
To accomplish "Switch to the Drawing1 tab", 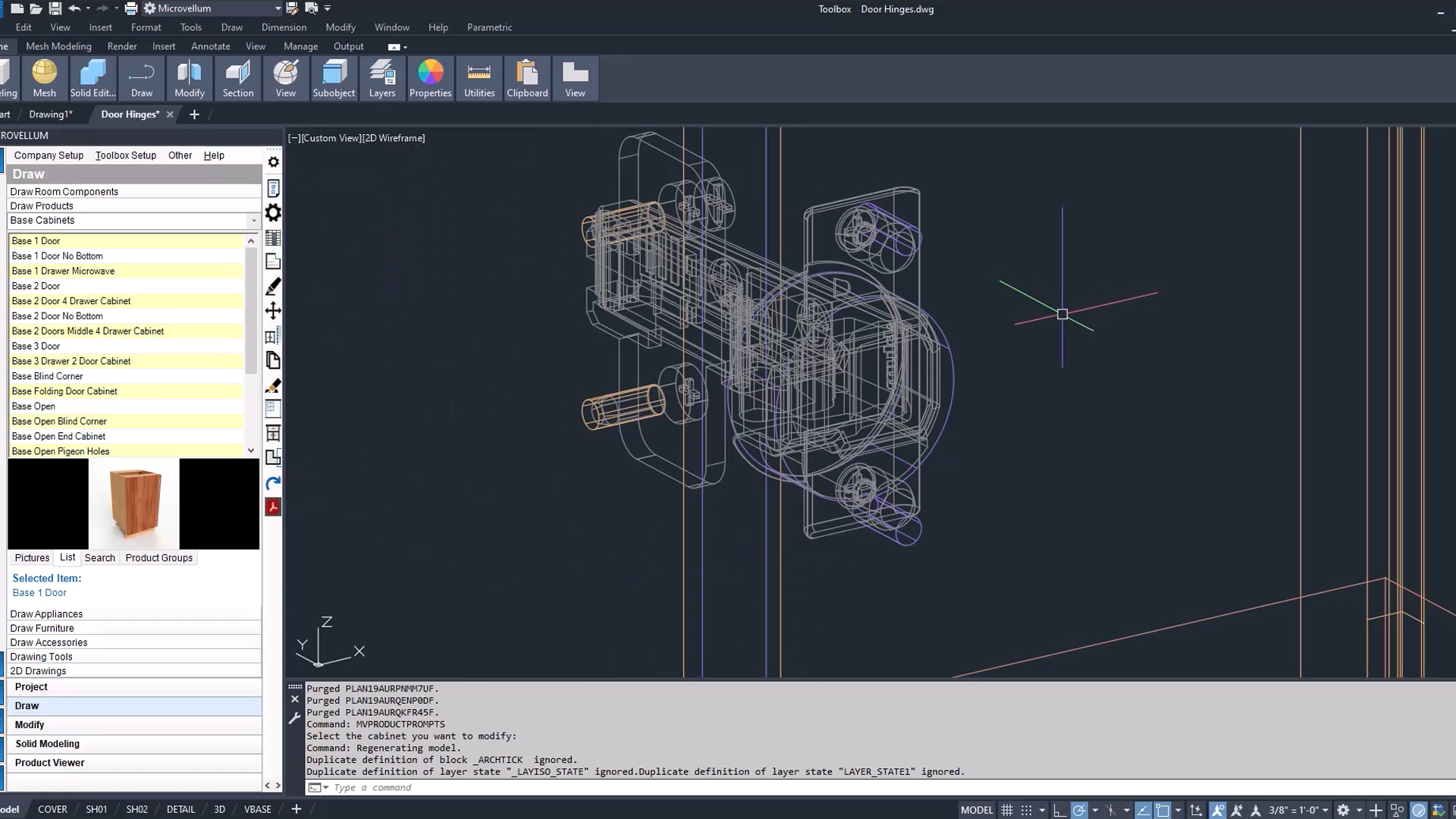I will tap(51, 114).
